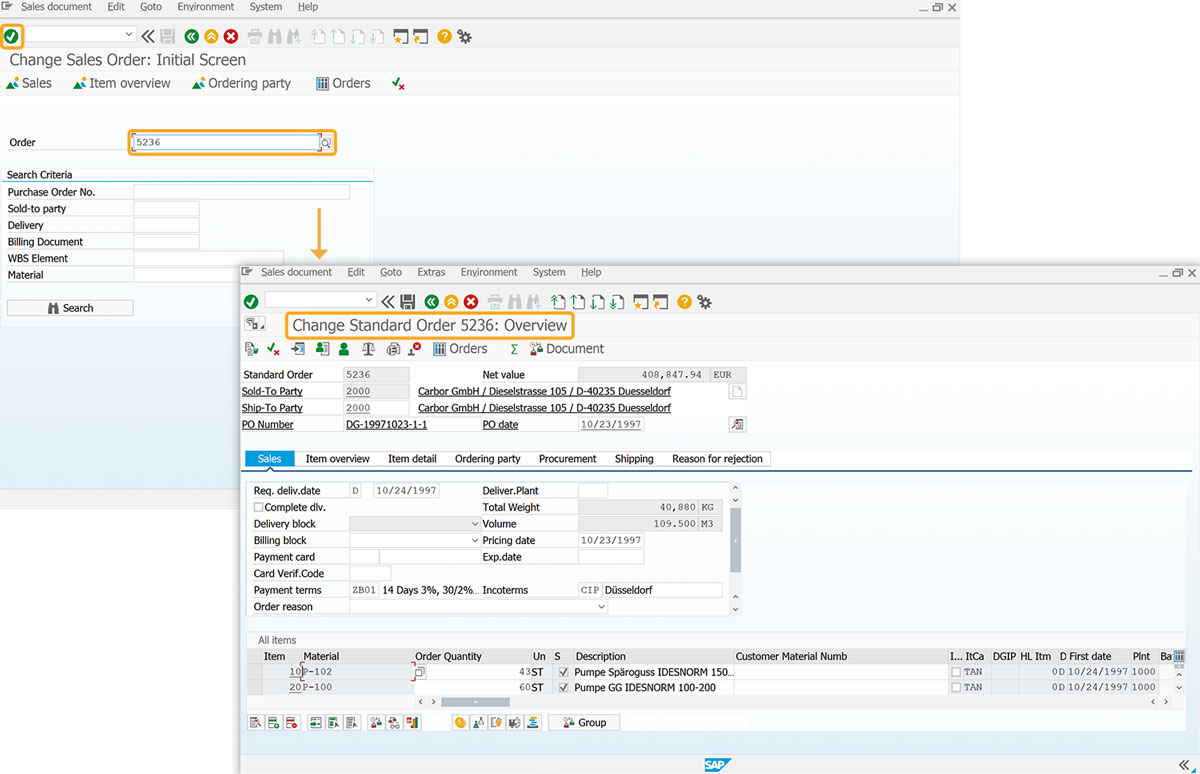Viewport: 1200px width, 774px height.
Task: Open command field dropdown in Initial Screen window
Action: click(x=128, y=36)
